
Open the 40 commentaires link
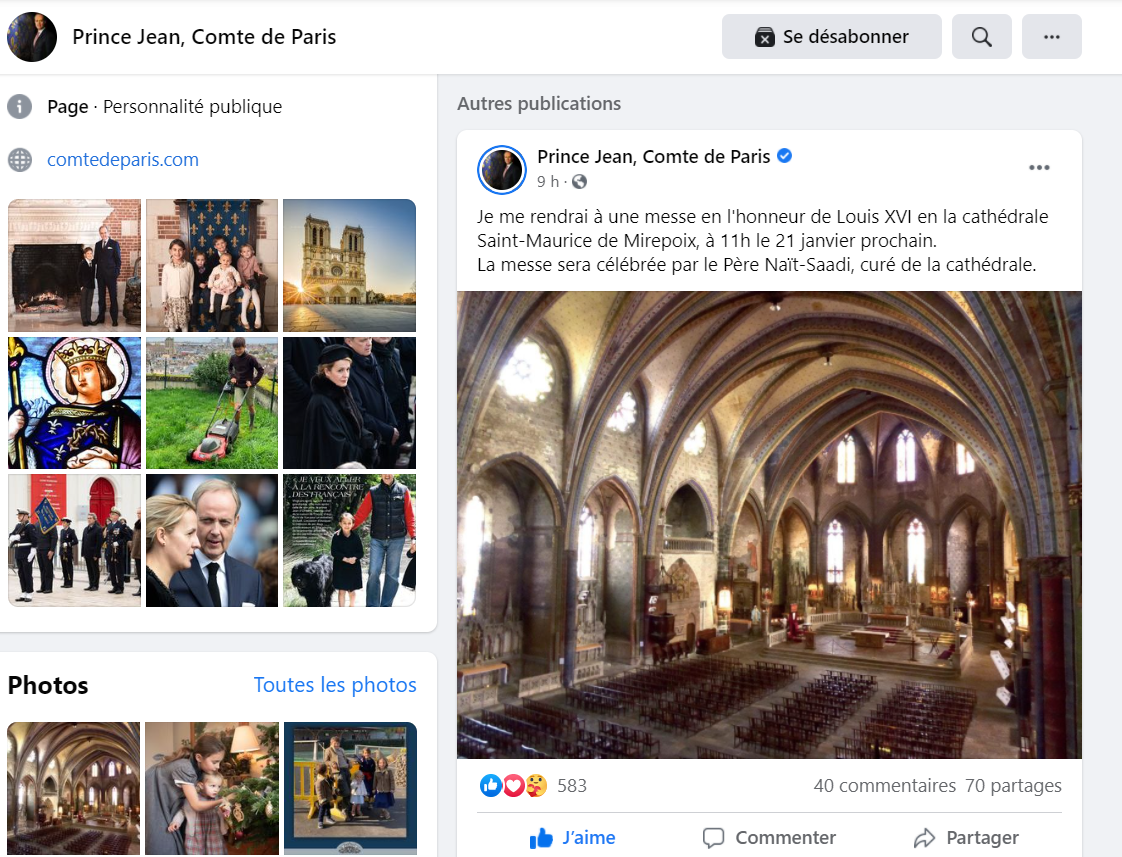[x=884, y=786]
